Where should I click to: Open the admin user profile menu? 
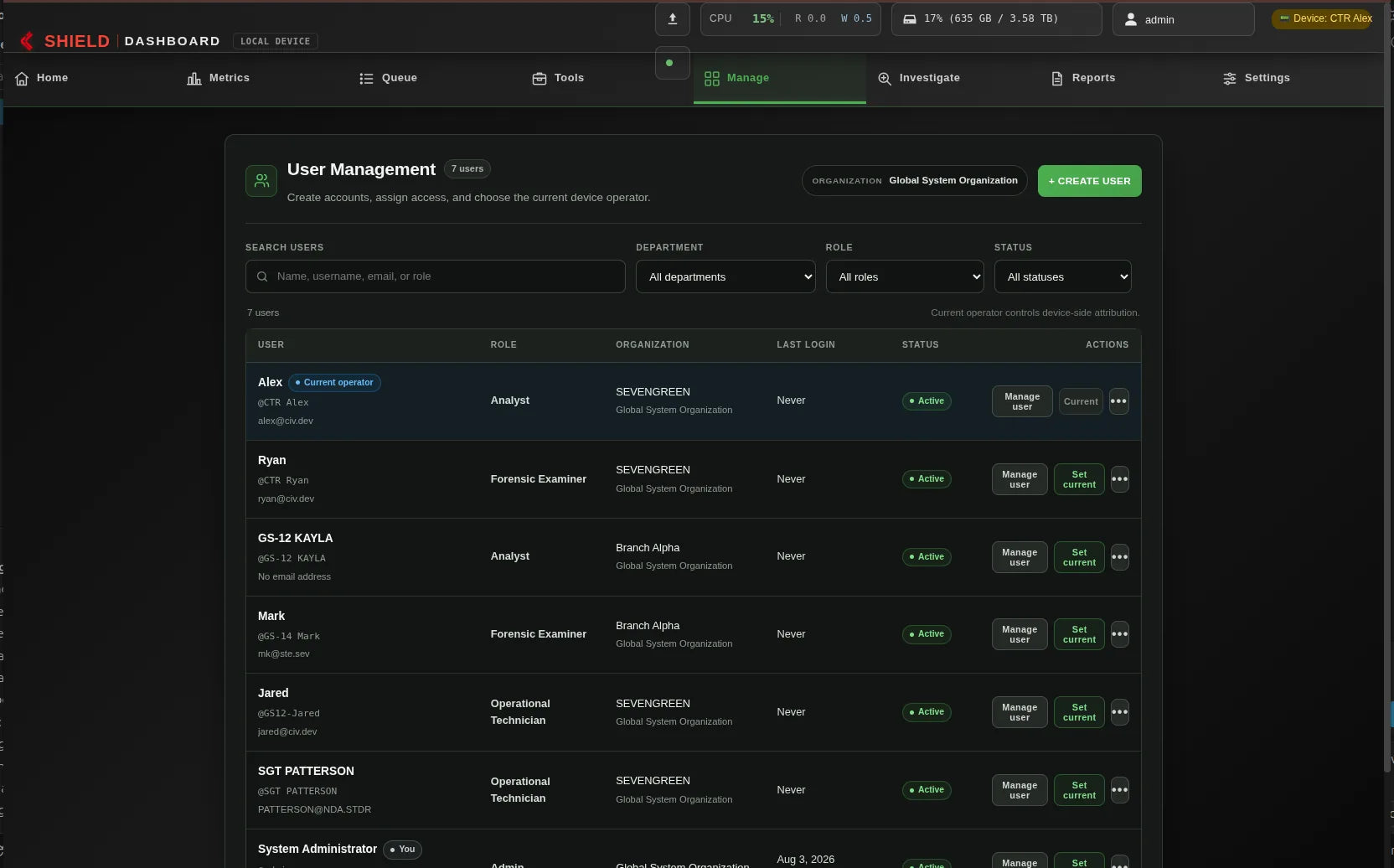coord(1183,19)
